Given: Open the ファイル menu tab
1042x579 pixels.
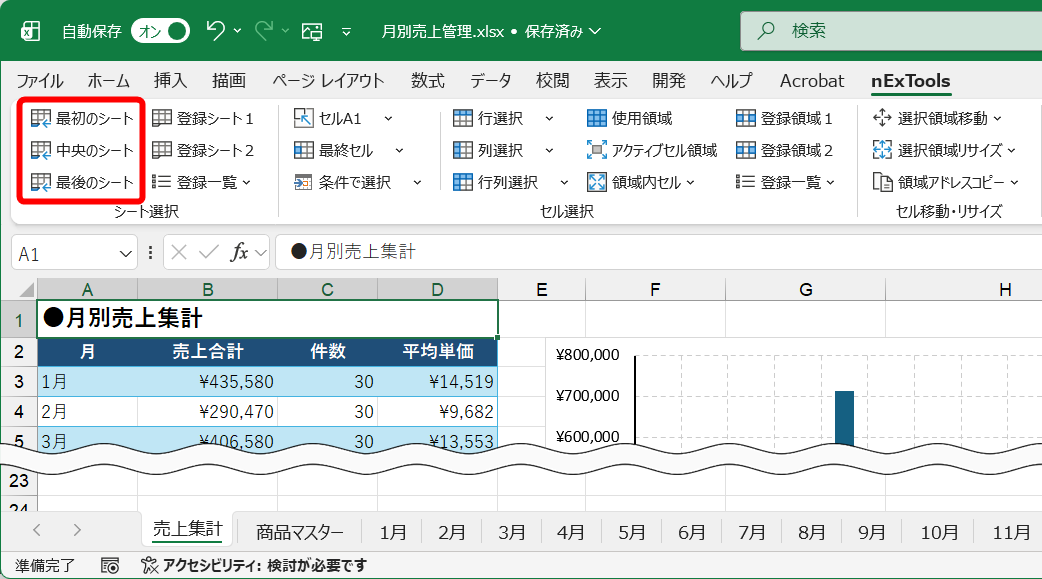Looking at the screenshot, I should click(x=40, y=81).
